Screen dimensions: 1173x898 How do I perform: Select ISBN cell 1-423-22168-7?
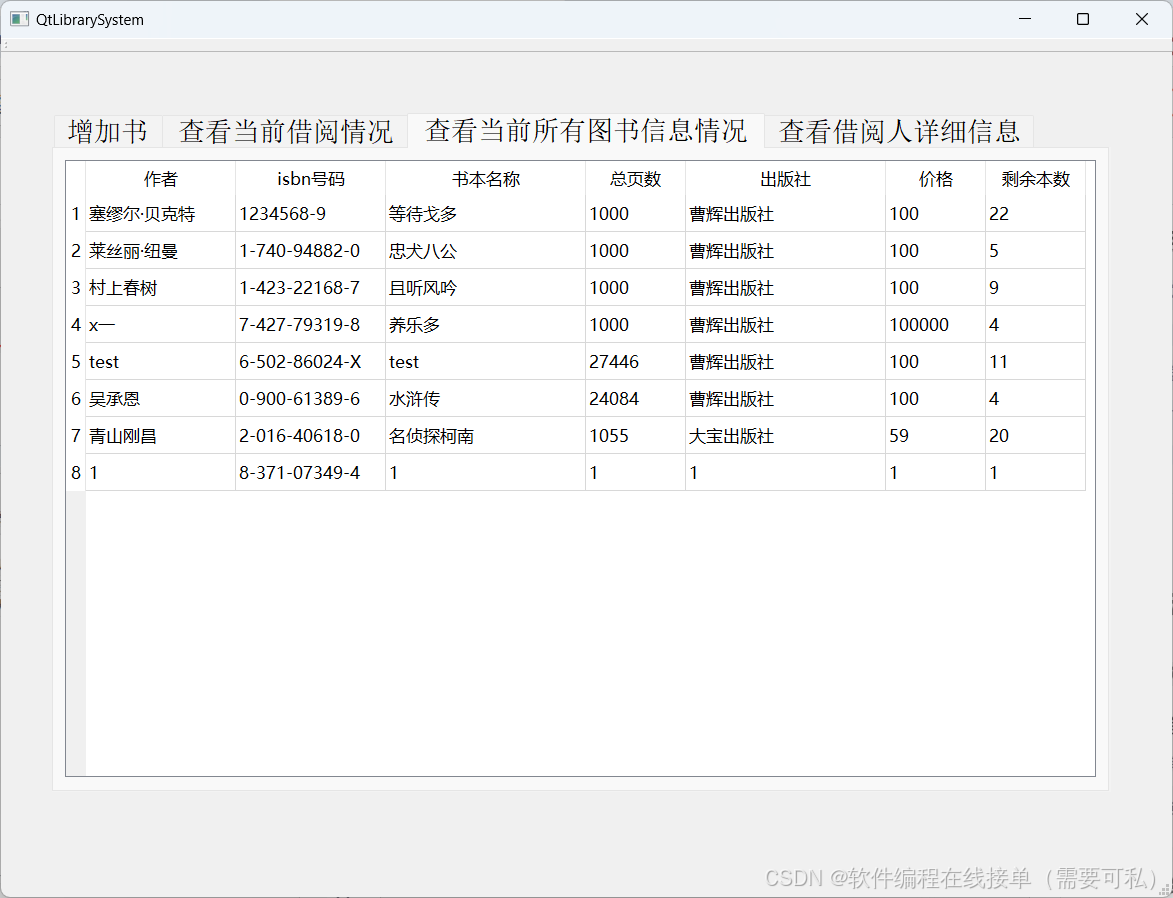pos(310,287)
